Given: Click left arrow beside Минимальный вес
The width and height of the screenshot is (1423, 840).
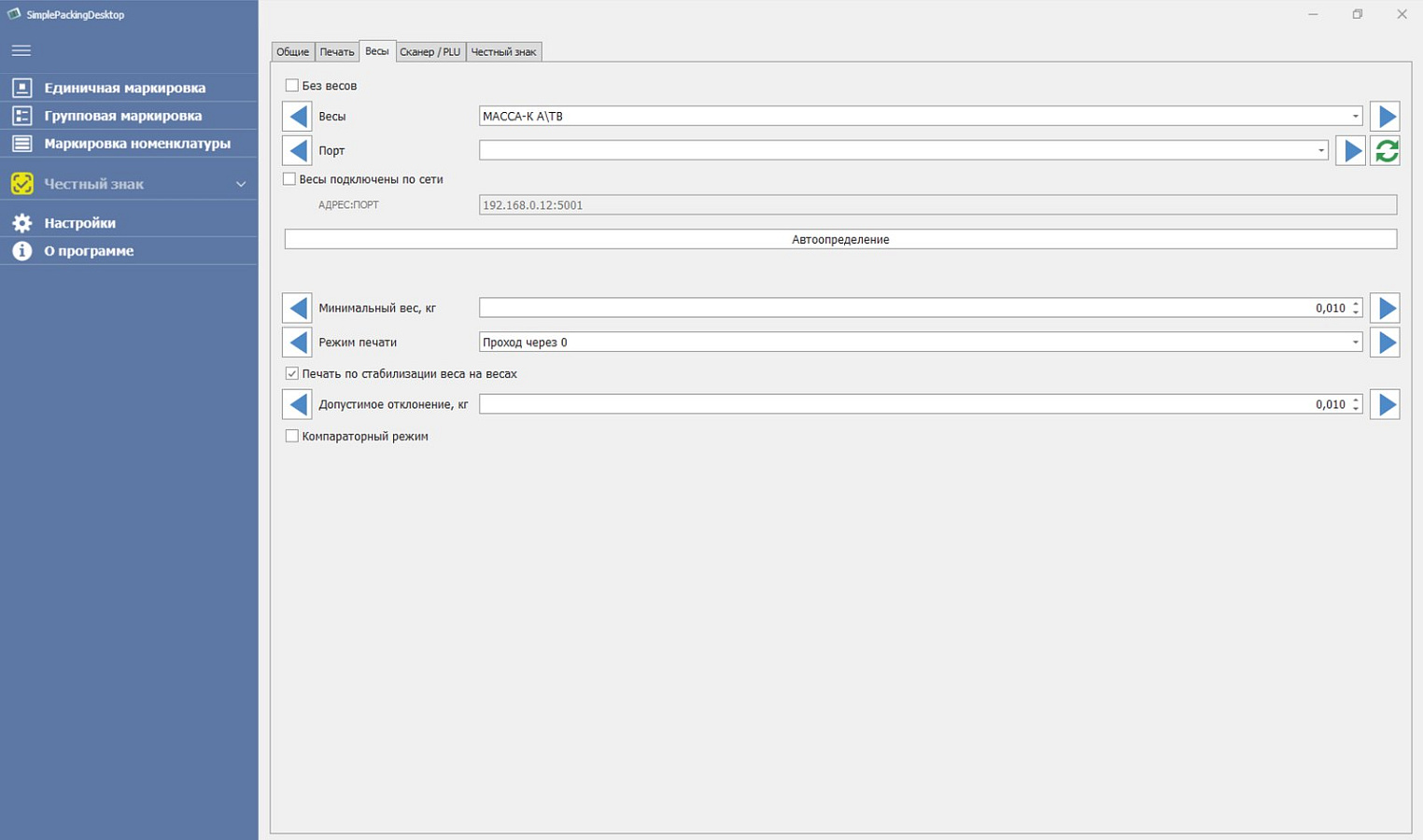Looking at the screenshot, I should [298, 308].
